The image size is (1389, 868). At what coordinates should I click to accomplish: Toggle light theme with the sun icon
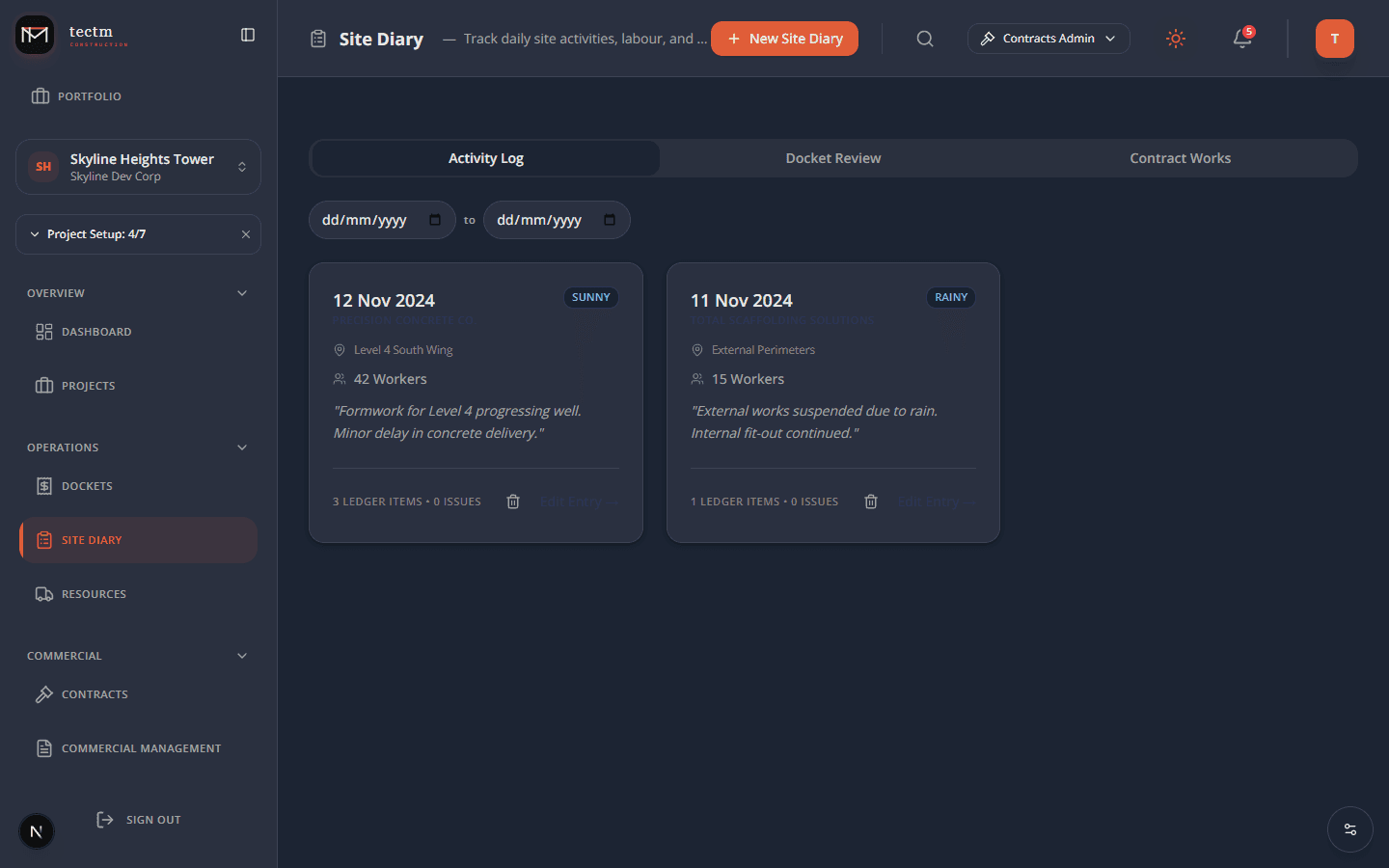pyautogui.click(x=1175, y=39)
